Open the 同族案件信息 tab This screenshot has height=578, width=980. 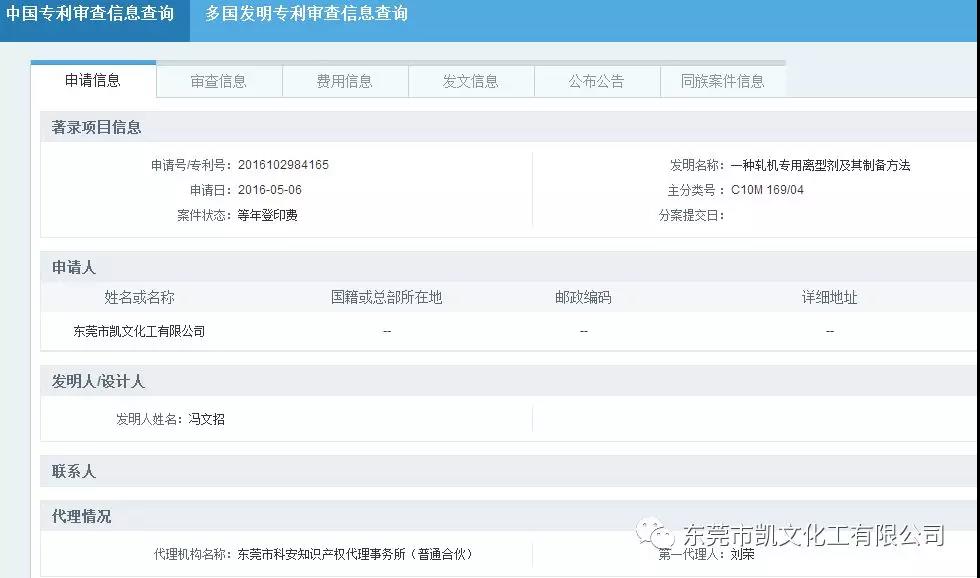722,81
